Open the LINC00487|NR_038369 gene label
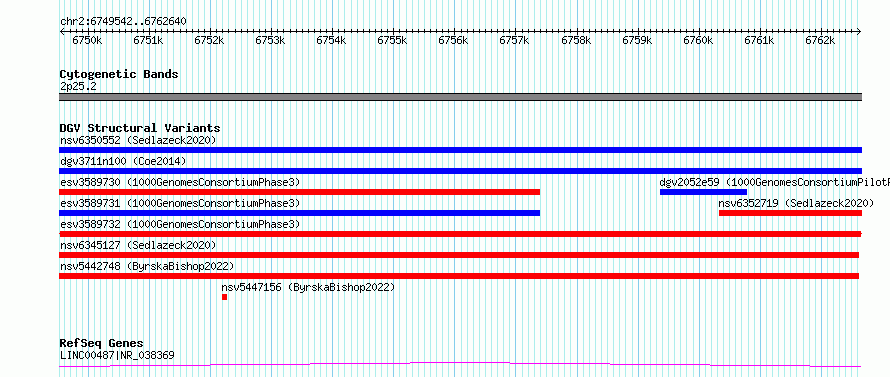The width and height of the screenshot is (890, 377). [x=117, y=355]
